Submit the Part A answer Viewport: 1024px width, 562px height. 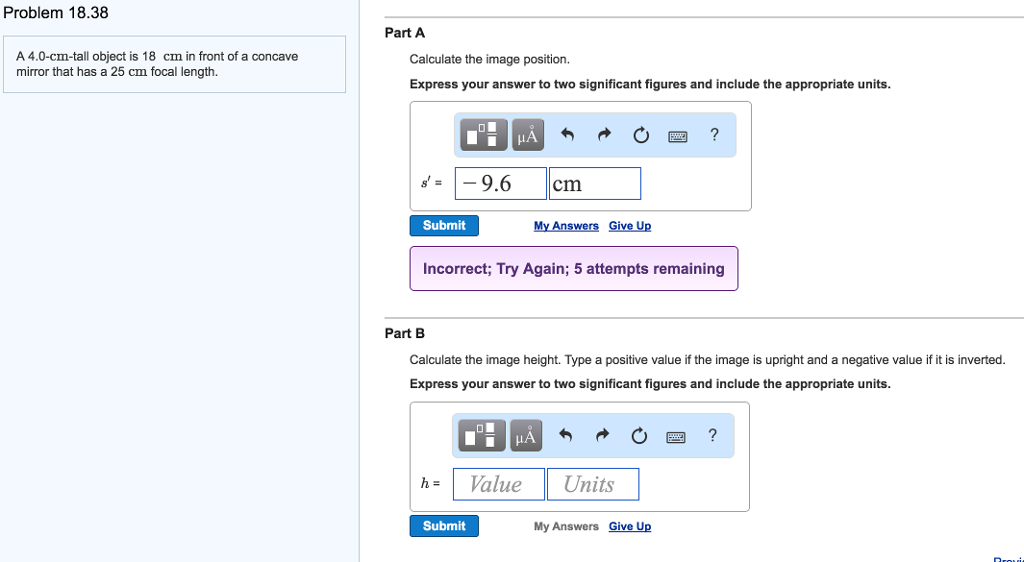444,226
